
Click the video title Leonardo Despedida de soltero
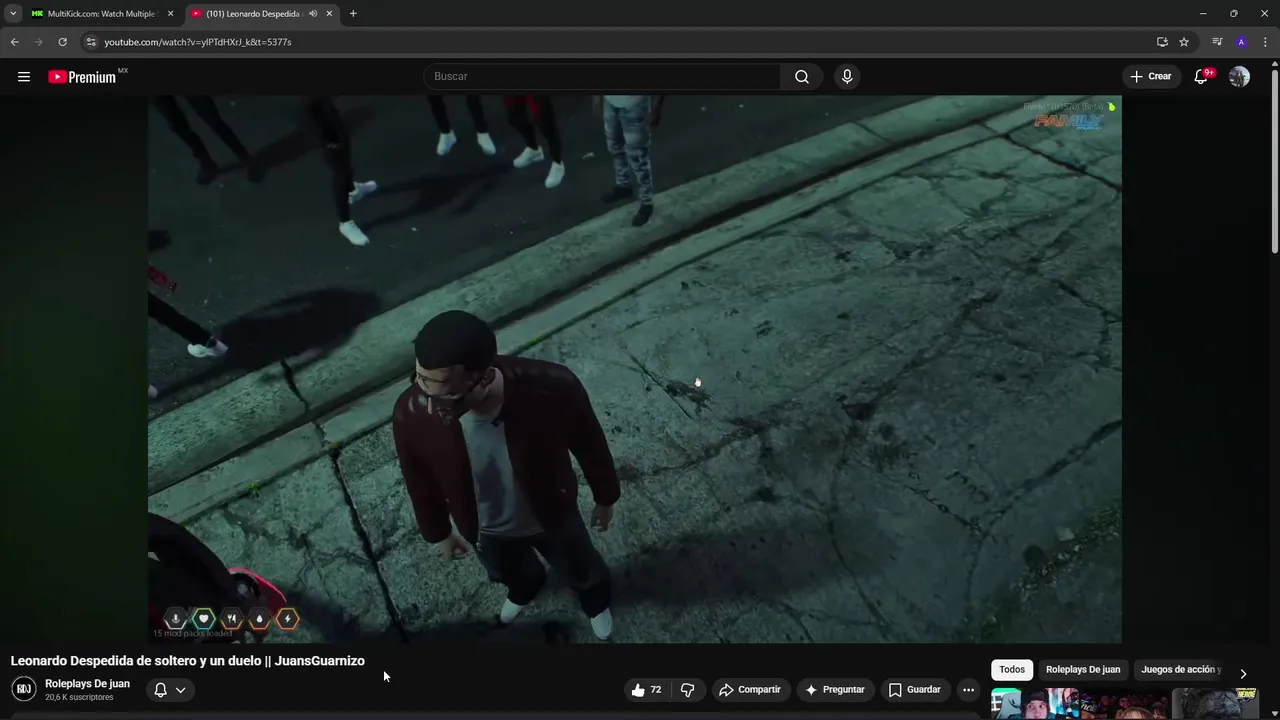point(188,661)
